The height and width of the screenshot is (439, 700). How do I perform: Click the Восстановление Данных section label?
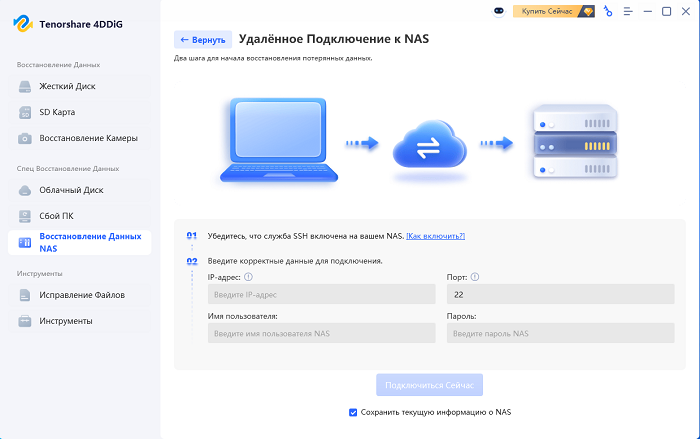(58, 65)
